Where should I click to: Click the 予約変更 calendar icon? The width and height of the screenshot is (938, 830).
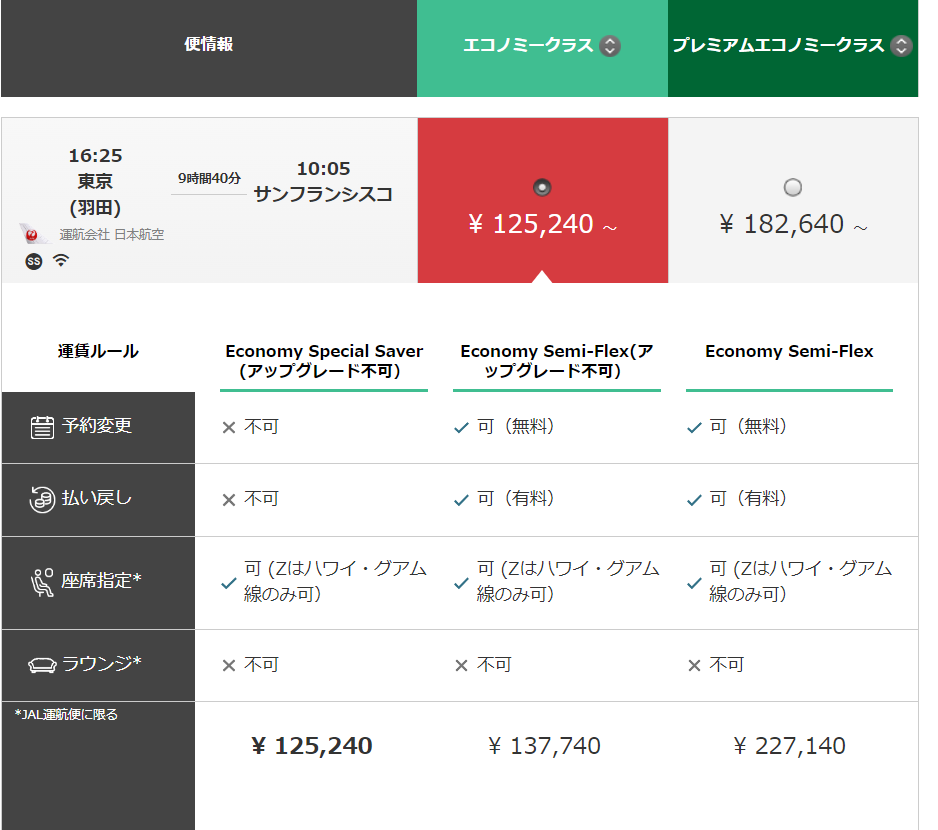point(42,427)
